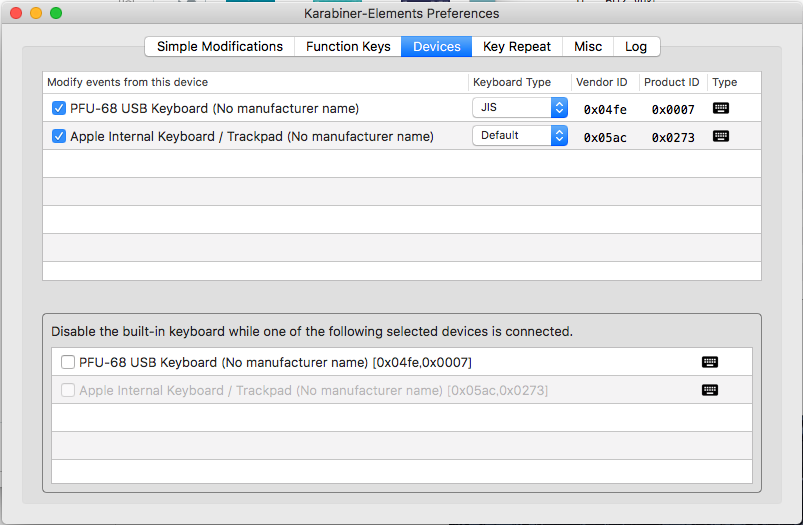Switch to Simple Modifications tab

pyautogui.click(x=220, y=47)
